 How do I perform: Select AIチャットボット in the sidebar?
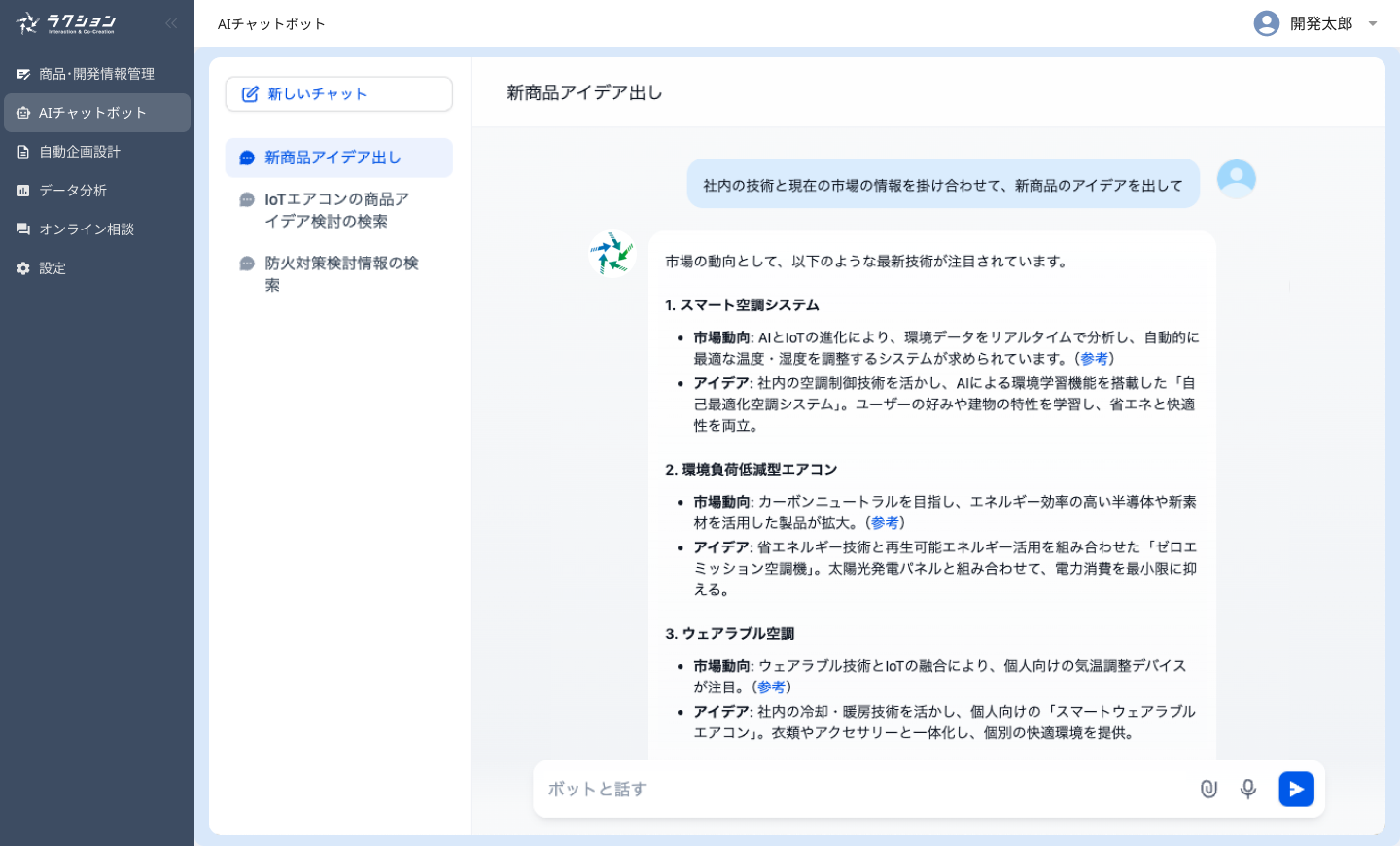[x=97, y=113]
